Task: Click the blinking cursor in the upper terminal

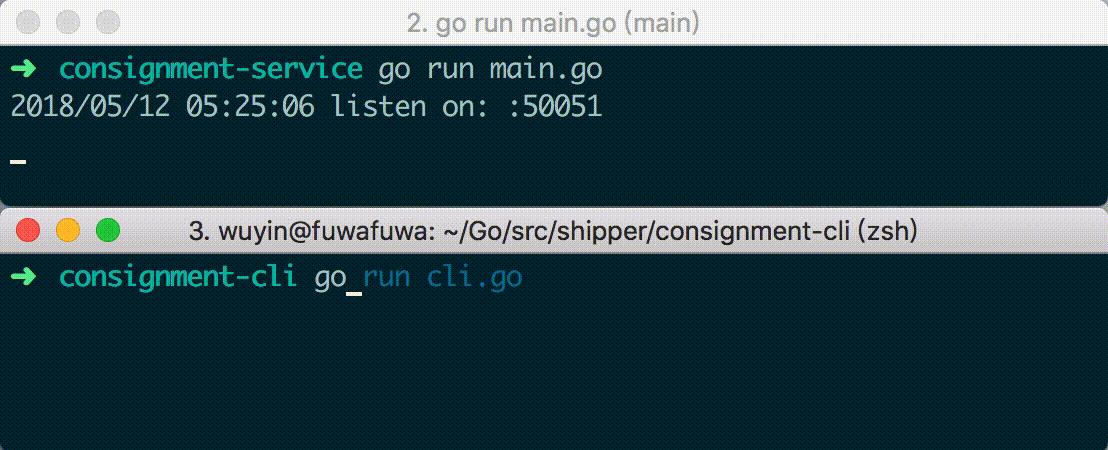Action: coord(19,161)
